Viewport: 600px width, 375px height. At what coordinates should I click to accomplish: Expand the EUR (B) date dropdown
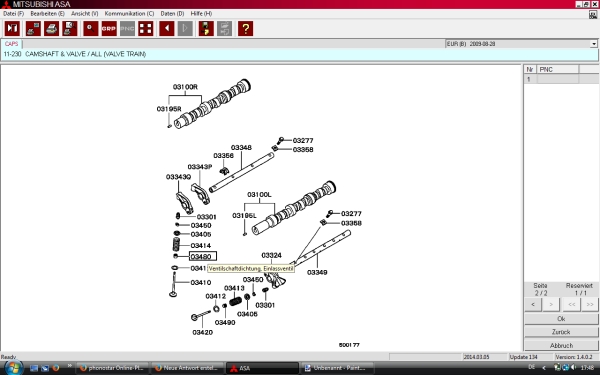593,44
